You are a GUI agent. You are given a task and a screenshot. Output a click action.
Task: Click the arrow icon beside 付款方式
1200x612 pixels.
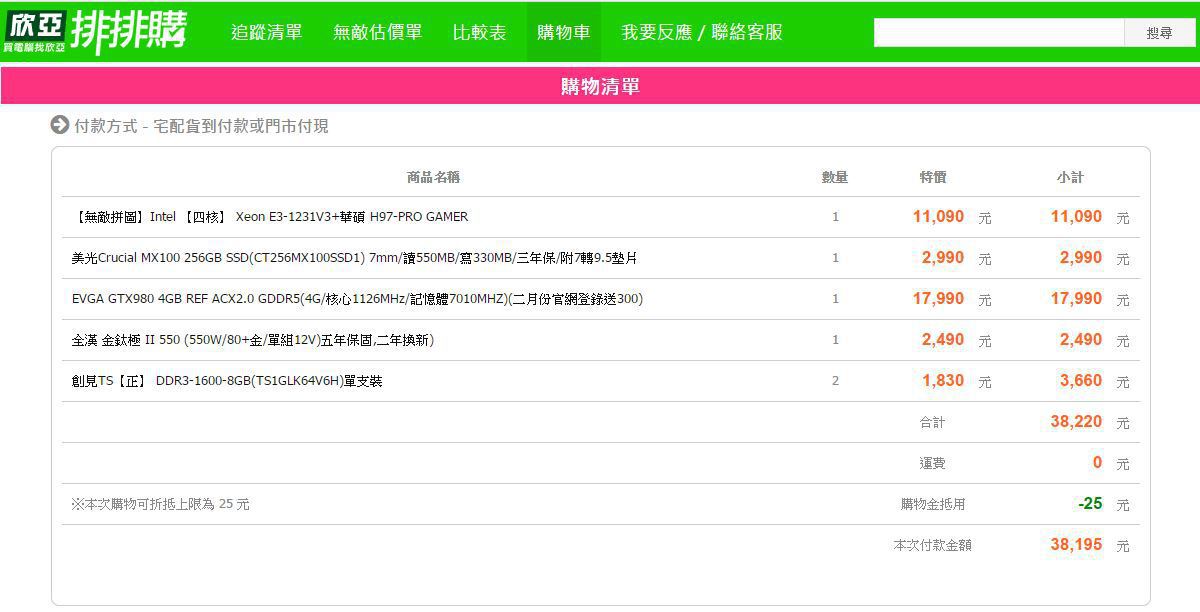(60, 125)
